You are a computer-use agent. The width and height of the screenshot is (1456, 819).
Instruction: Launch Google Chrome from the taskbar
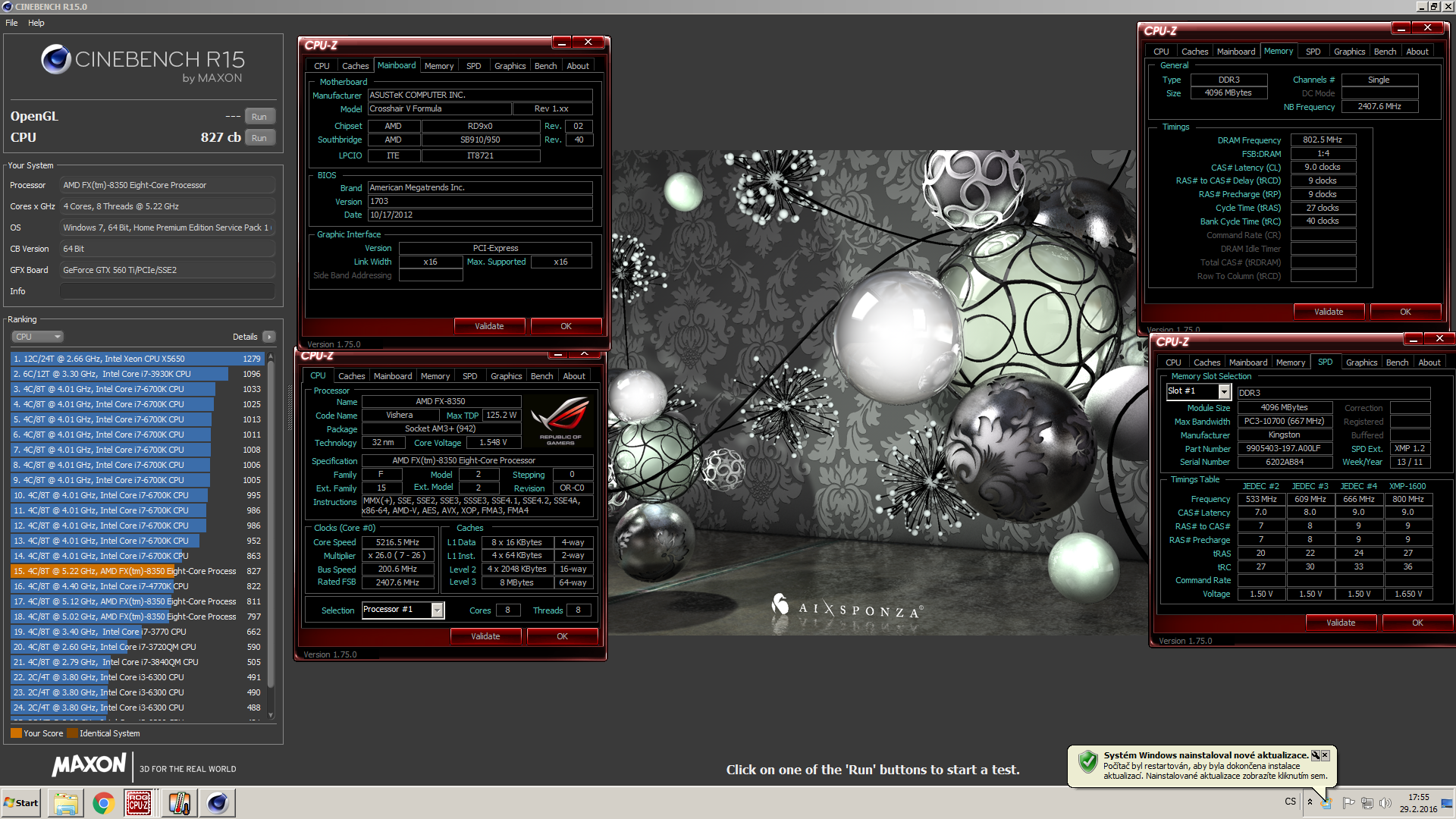tap(104, 803)
